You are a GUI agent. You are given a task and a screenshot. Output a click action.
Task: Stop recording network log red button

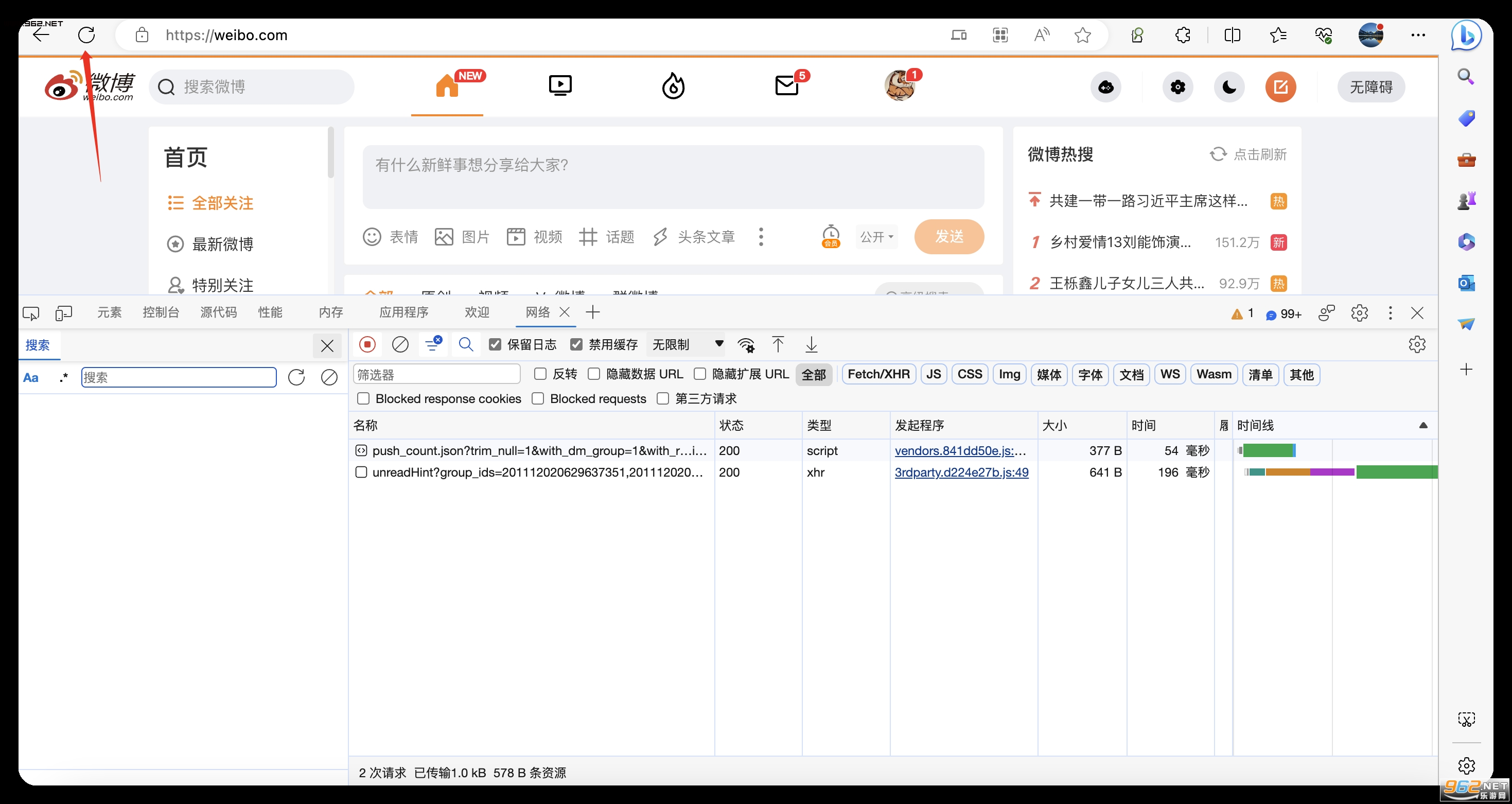pyautogui.click(x=367, y=344)
